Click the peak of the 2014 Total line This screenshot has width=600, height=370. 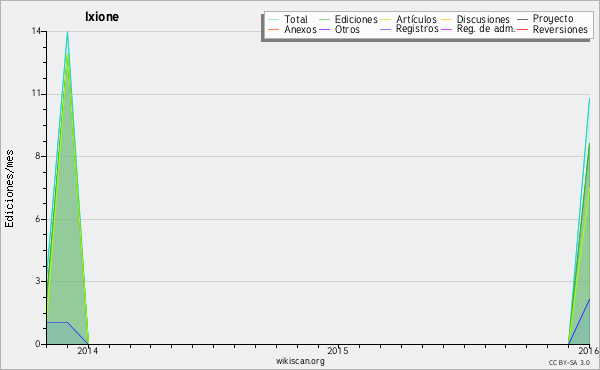pos(68,32)
